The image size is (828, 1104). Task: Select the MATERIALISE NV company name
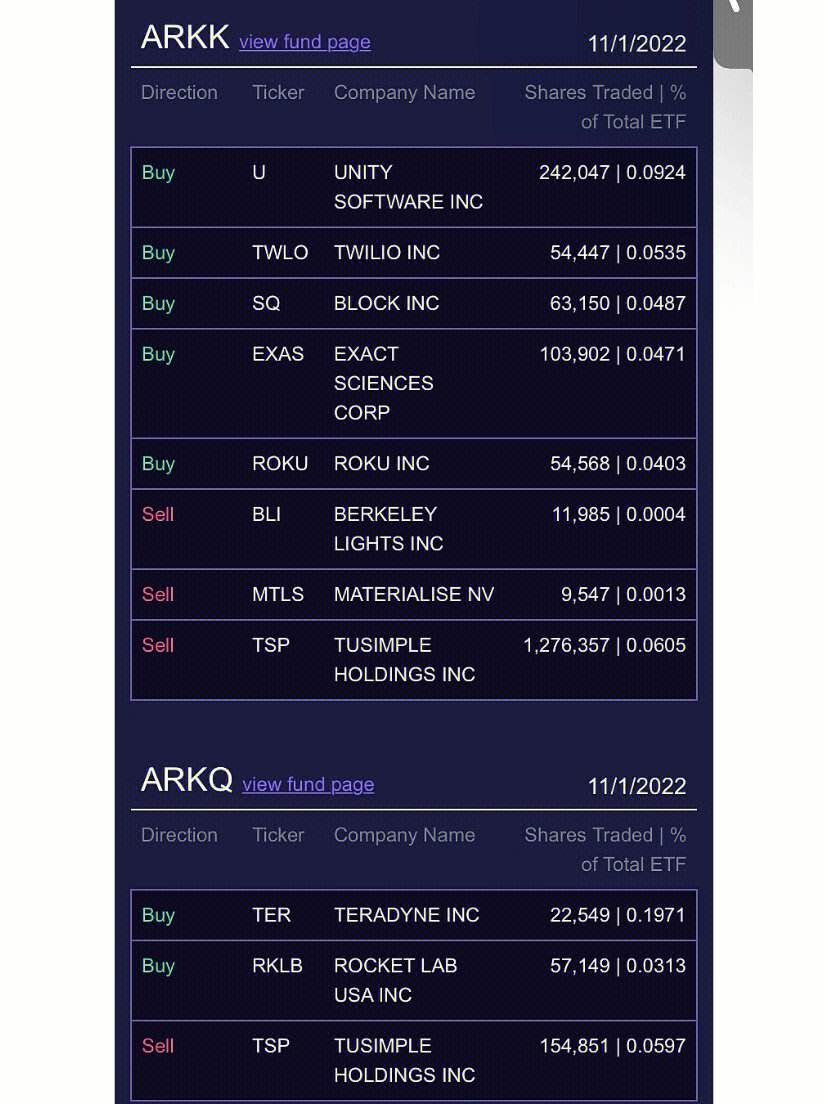point(414,594)
